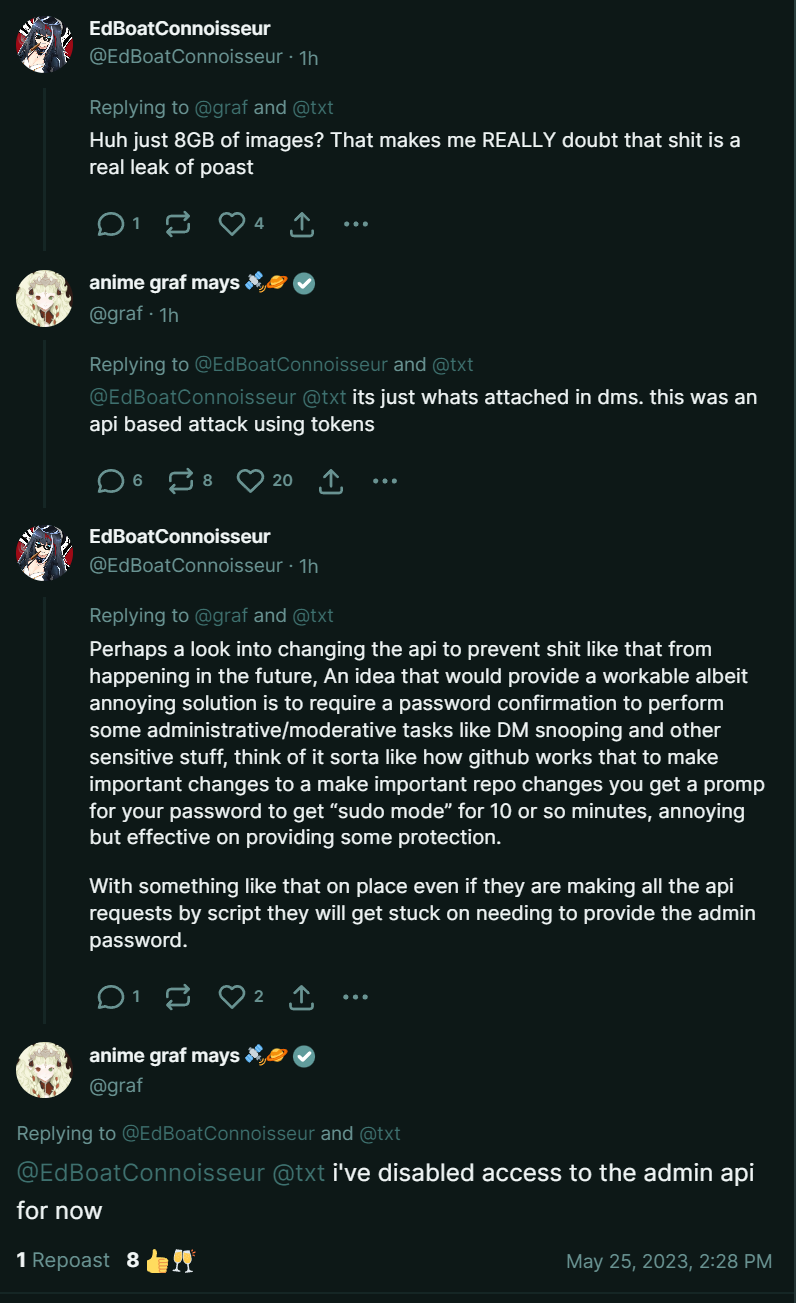Screen dimensions: 796x1303
Task: Like the post with 4 favorites
Action: (232, 224)
